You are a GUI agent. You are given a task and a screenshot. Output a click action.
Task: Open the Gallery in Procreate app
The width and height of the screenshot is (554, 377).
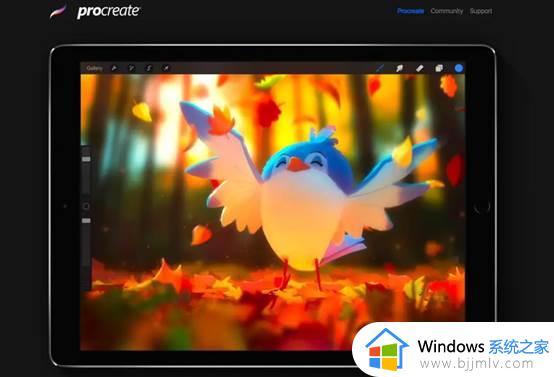[x=94, y=68]
